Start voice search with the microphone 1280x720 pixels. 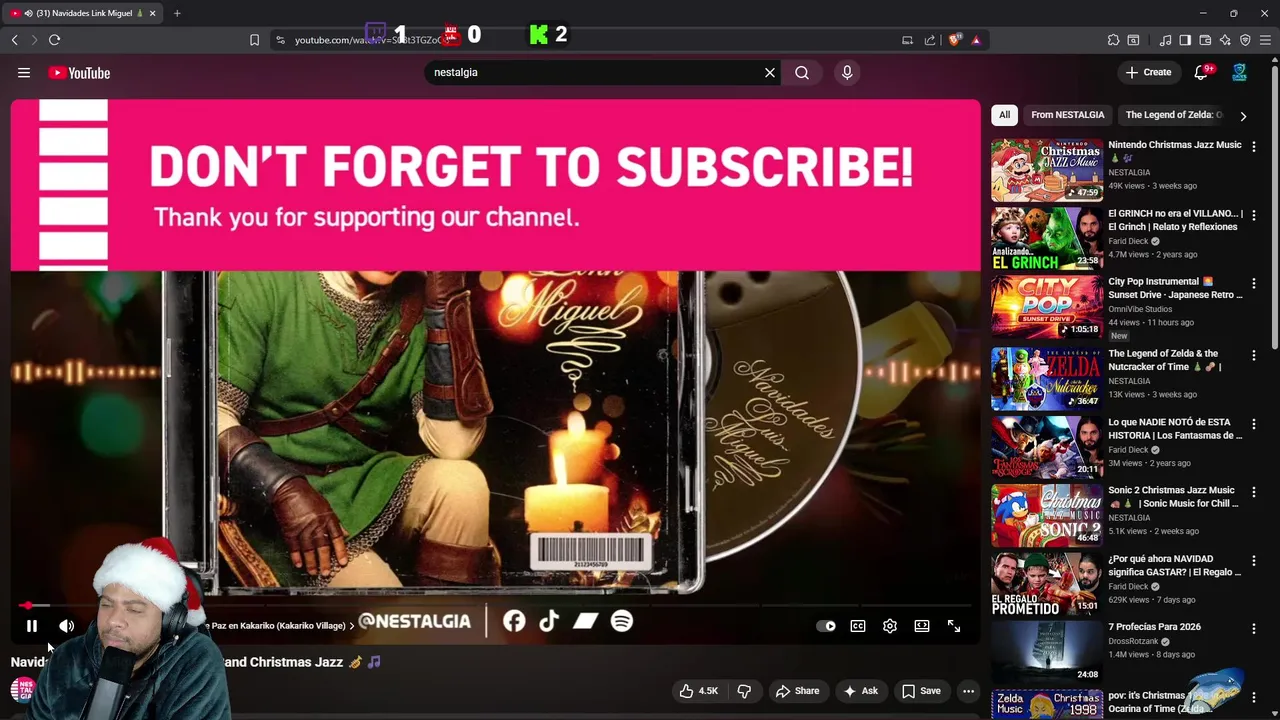tap(847, 72)
